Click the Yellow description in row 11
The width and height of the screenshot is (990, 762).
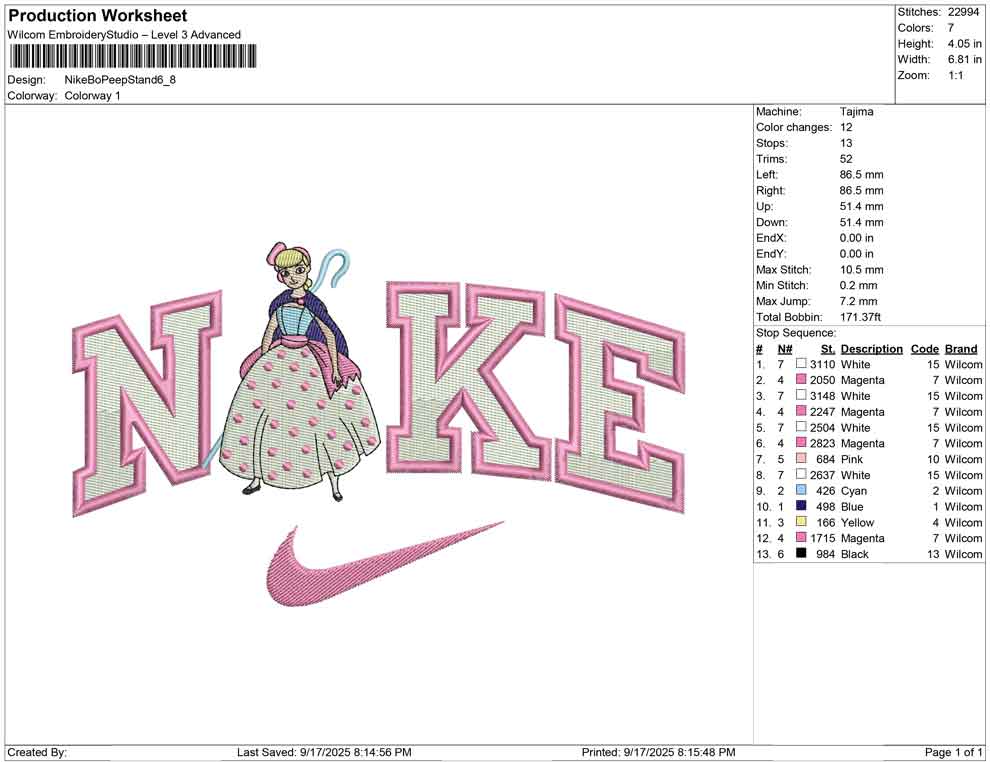click(857, 521)
